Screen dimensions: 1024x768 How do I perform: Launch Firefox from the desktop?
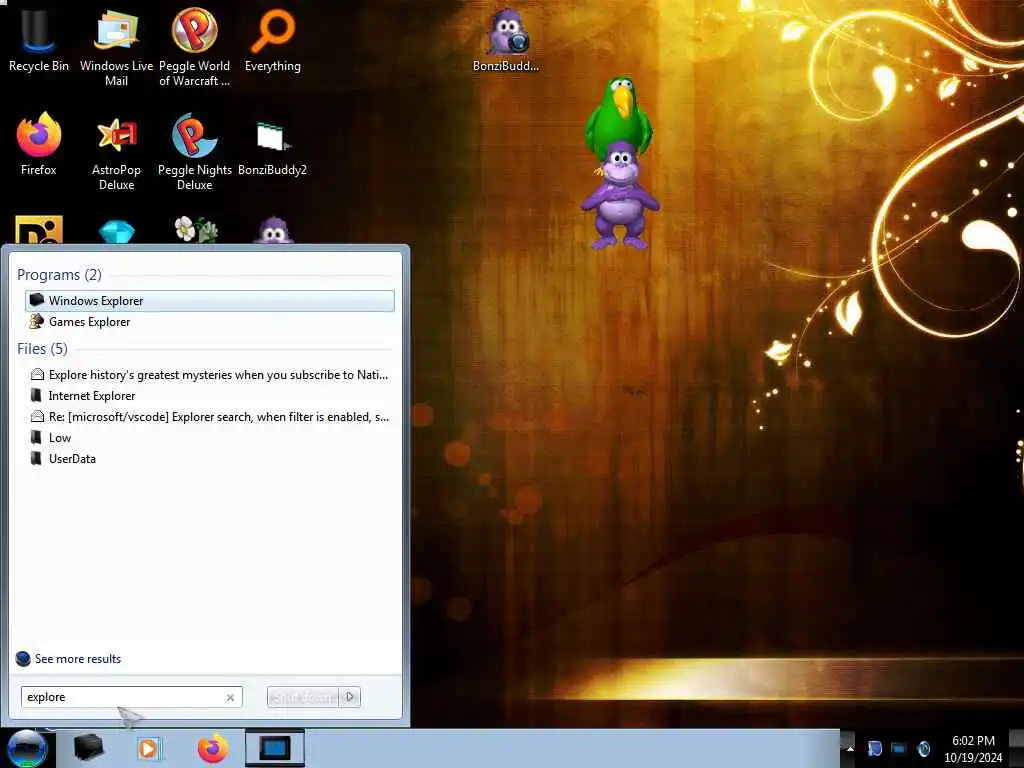39,144
